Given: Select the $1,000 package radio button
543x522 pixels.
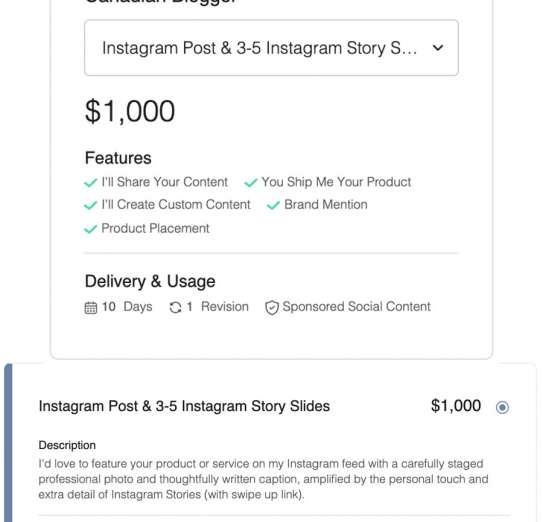Looking at the screenshot, I should click(x=502, y=407).
